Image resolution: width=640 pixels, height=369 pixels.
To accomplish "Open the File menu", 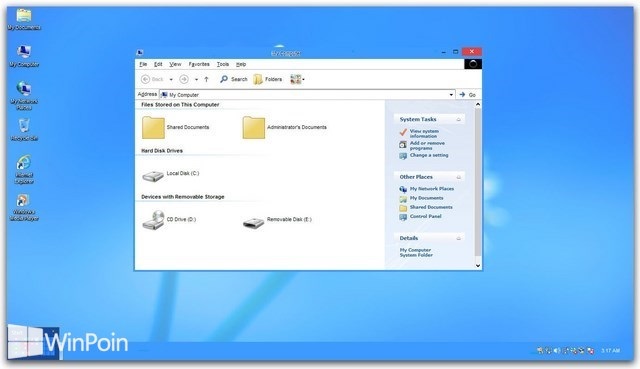I will pyautogui.click(x=143, y=64).
